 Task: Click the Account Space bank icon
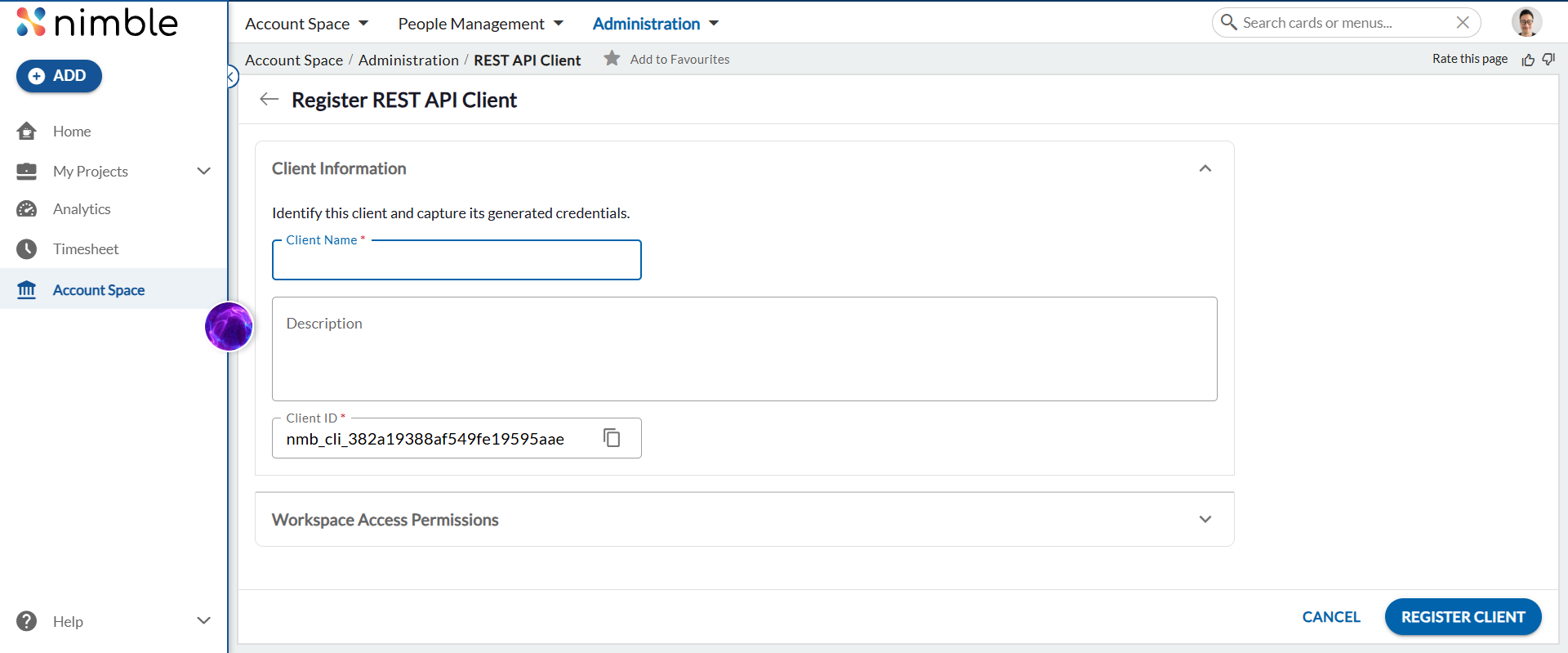pos(27,290)
